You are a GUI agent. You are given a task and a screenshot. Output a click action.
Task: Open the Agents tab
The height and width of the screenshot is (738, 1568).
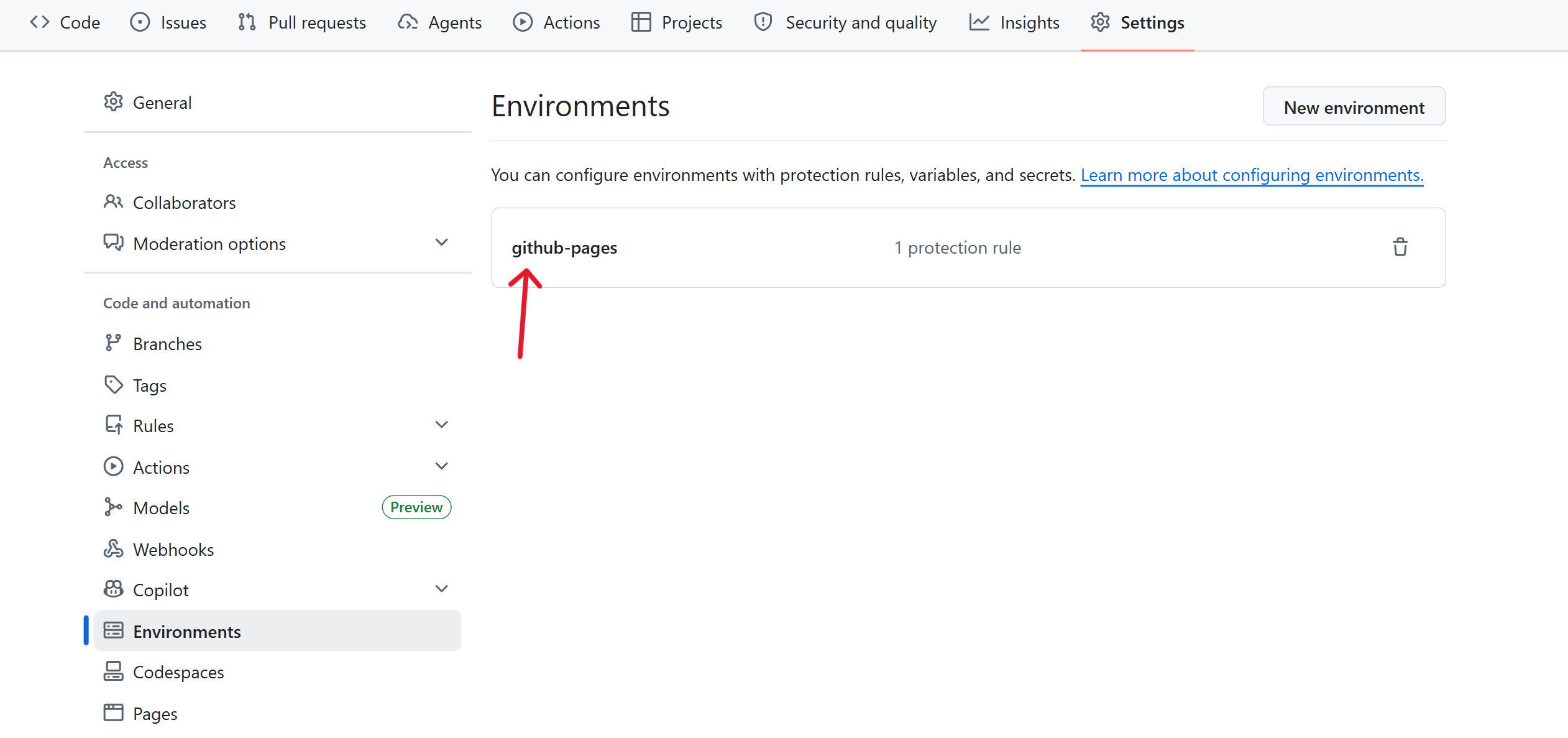[439, 22]
